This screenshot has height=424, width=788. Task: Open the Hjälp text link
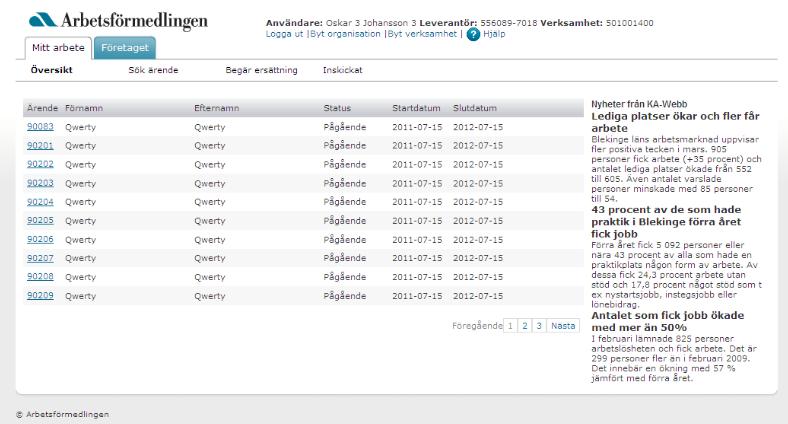pyautogui.click(x=494, y=34)
